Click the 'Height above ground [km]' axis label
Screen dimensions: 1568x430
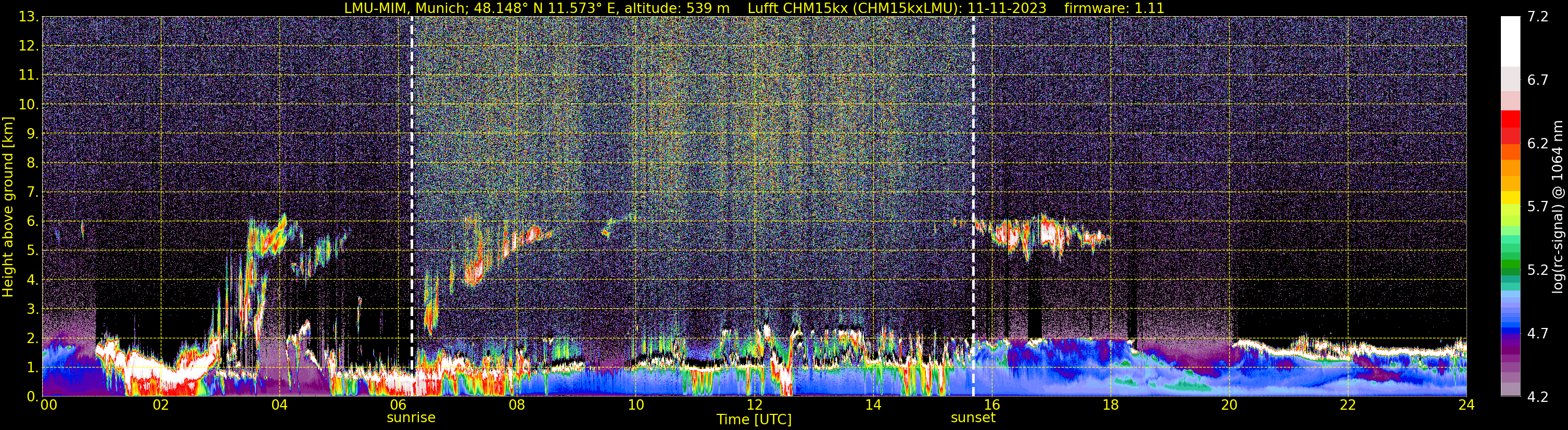pos(8,207)
